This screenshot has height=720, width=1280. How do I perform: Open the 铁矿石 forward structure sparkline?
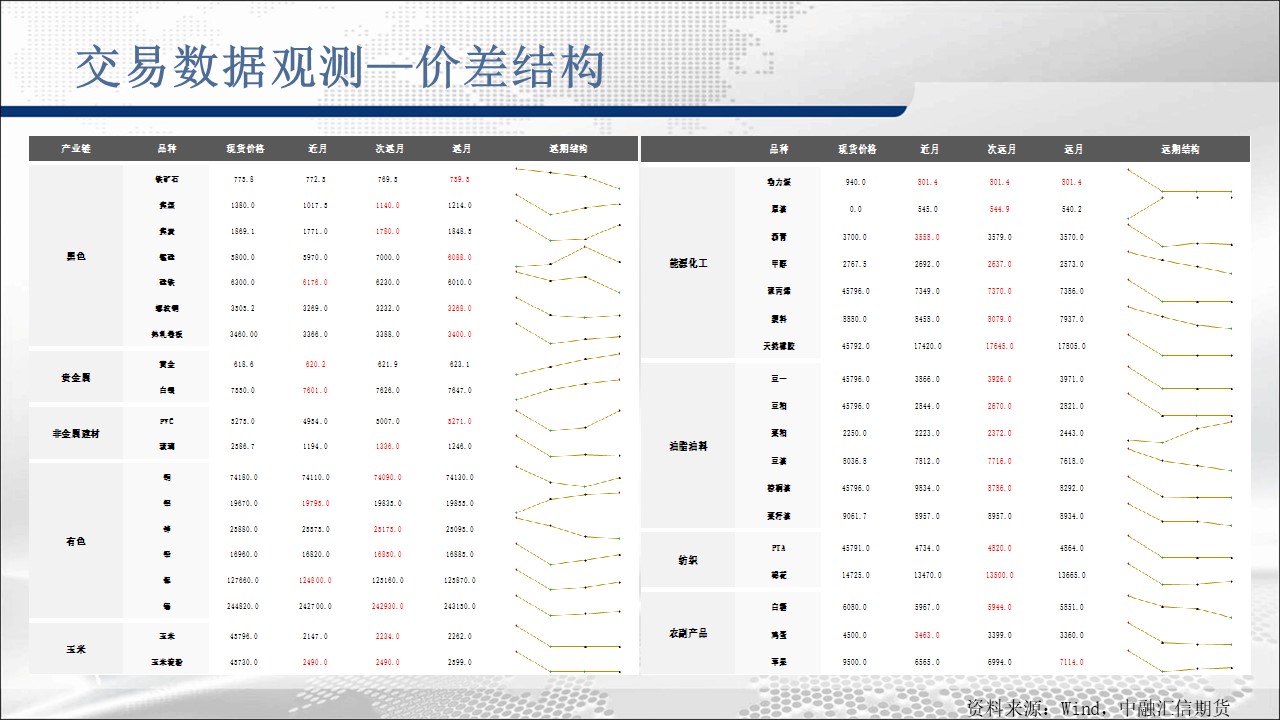click(x=568, y=178)
